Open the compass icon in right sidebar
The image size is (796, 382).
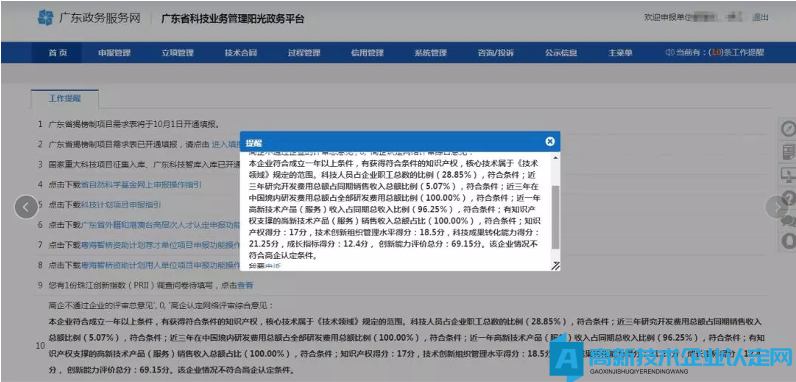coord(788,128)
